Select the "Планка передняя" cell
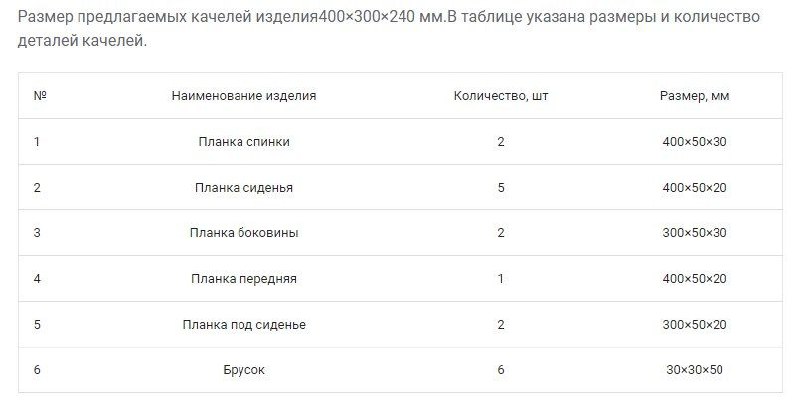Image resolution: width=800 pixels, height=417 pixels. click(244, 279)
